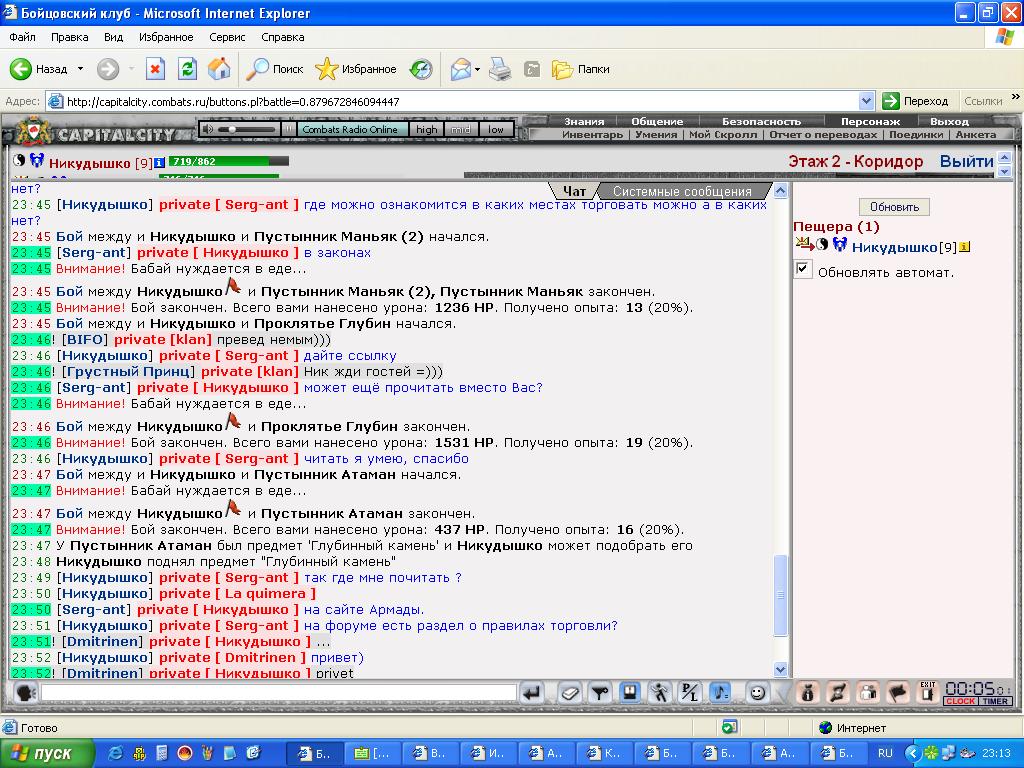
Task: Click the black flag icon
Action: click(x=898, y=692)
